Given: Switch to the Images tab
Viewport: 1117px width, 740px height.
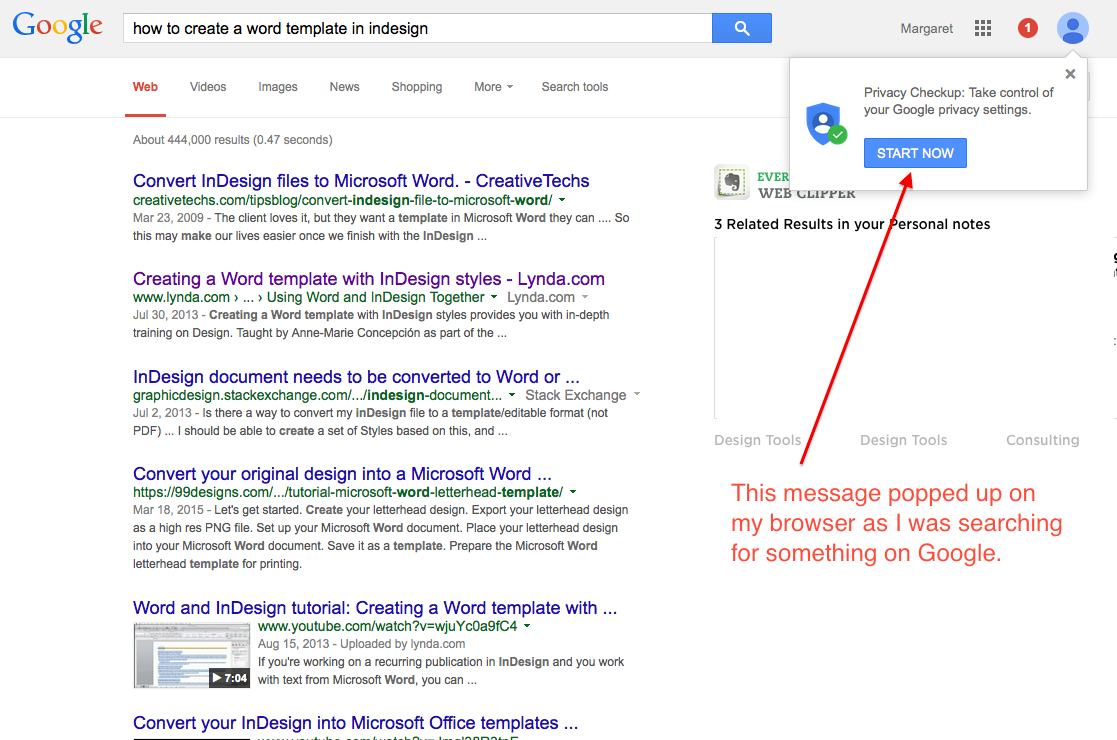Looking at the screenshot, I should (278, 87).
